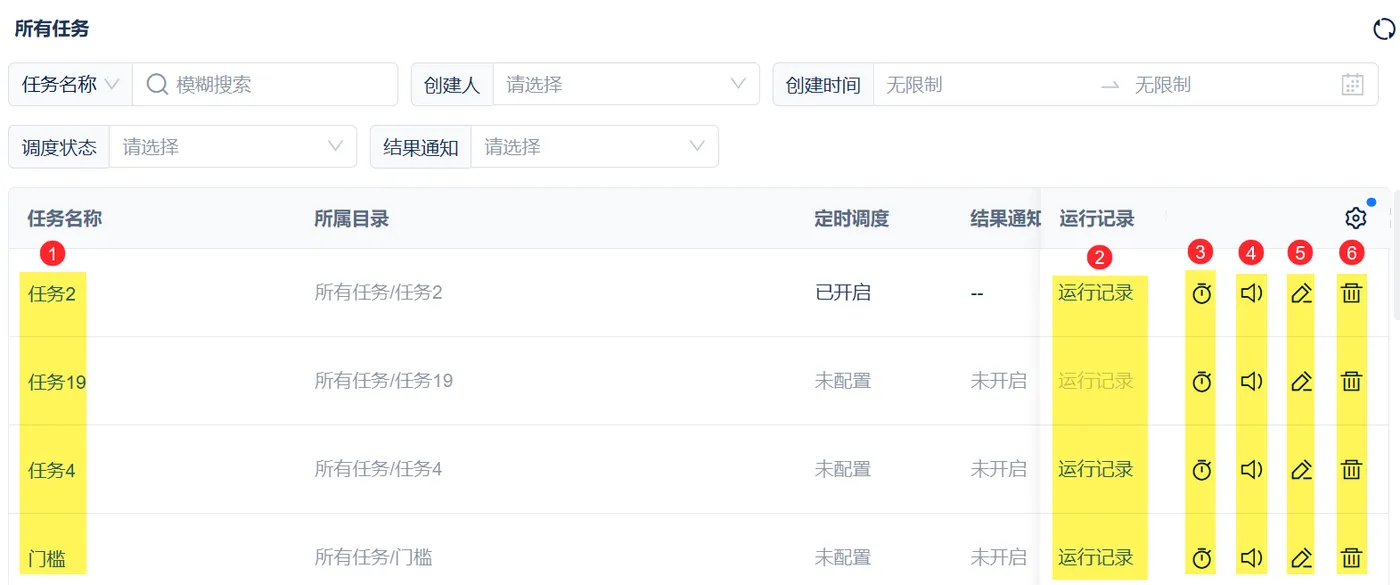
Task: Open 运行记录 link for 门槛
Action: click(x=1096, y=557)
